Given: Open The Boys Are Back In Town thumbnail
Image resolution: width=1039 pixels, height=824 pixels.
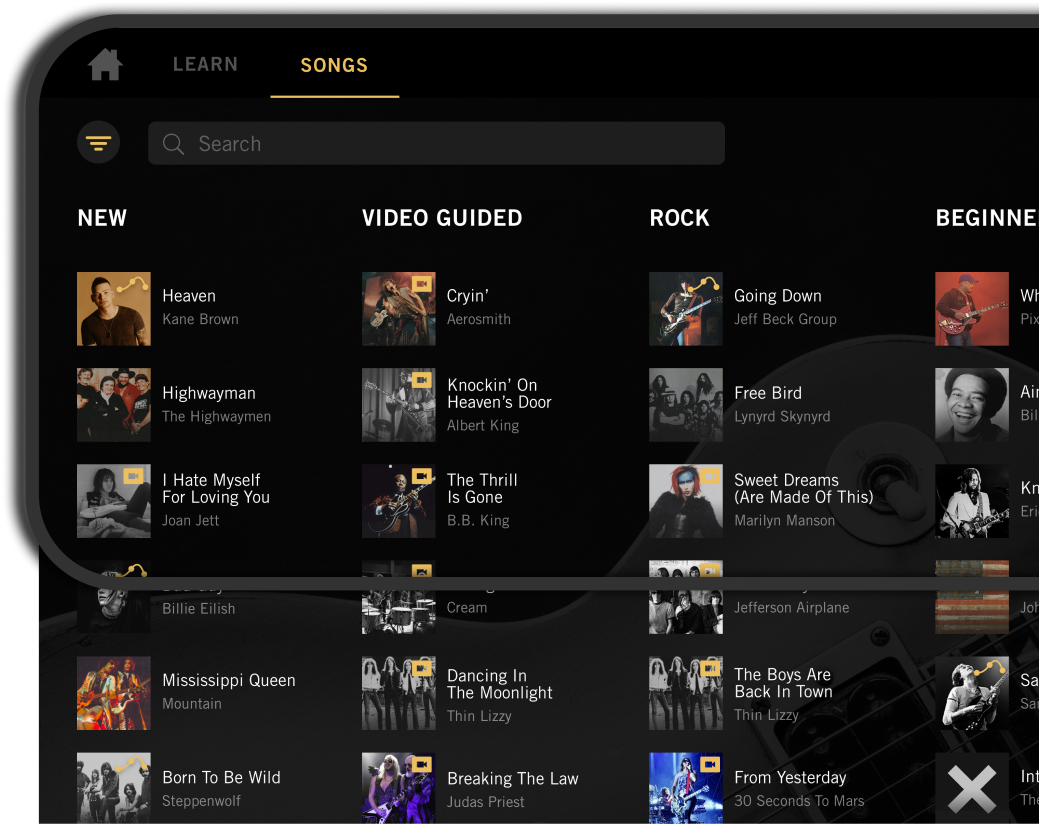Looking at the screenshot, I should [x=686, y=693].
